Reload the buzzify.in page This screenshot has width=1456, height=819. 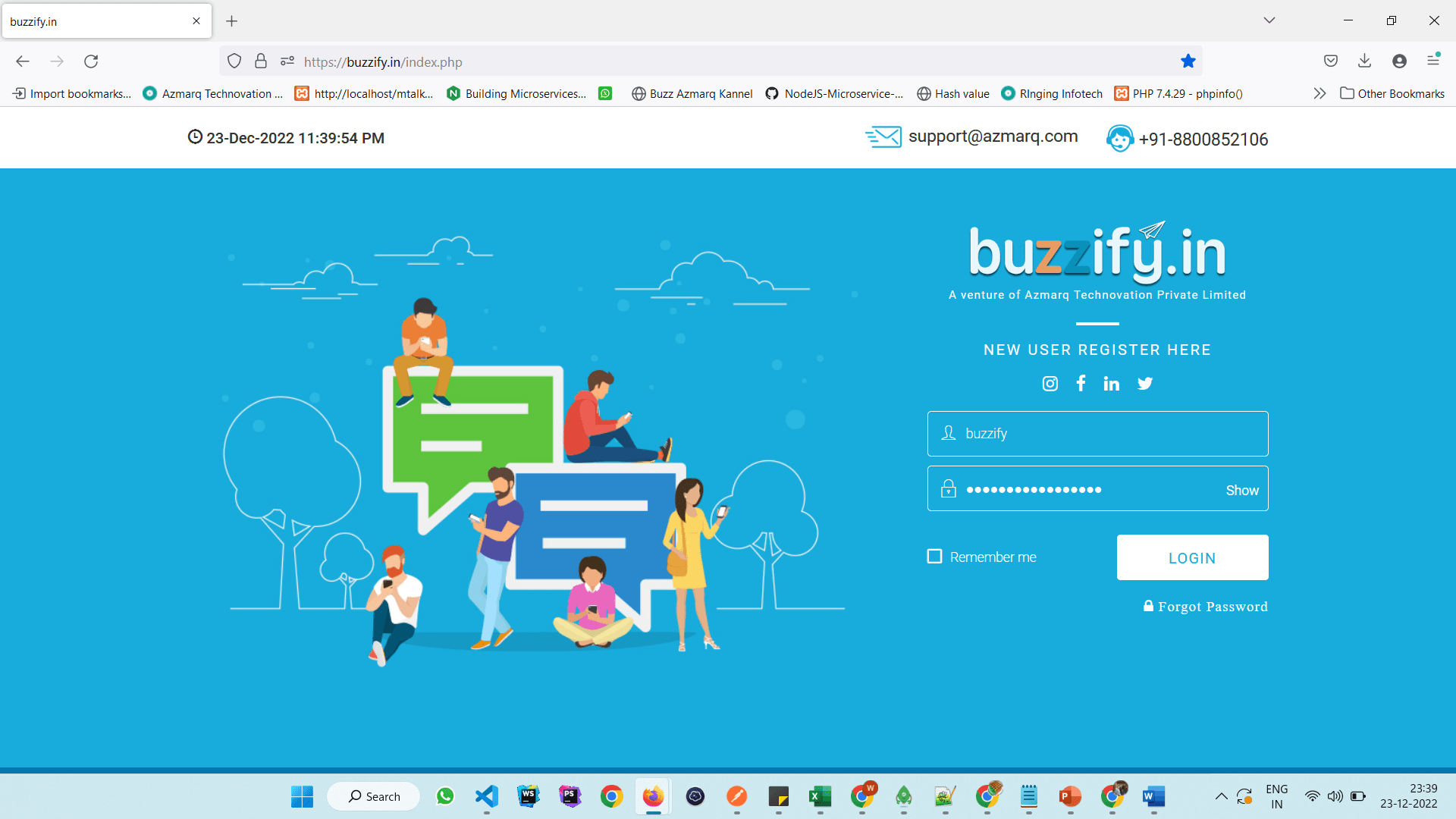(91, 61)
